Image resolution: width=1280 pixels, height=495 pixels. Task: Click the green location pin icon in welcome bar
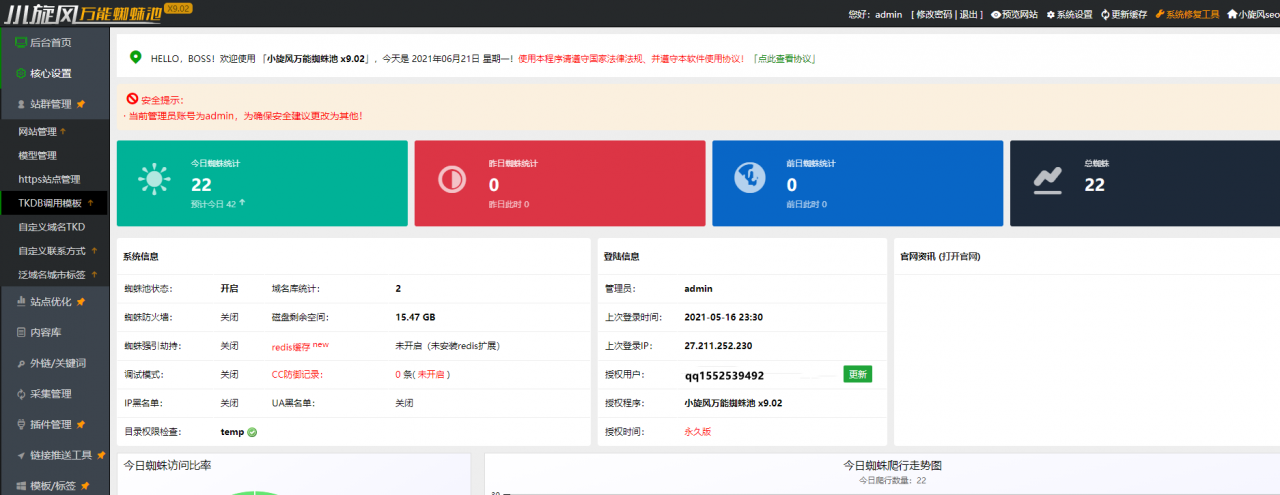click(x=135, y=57)
